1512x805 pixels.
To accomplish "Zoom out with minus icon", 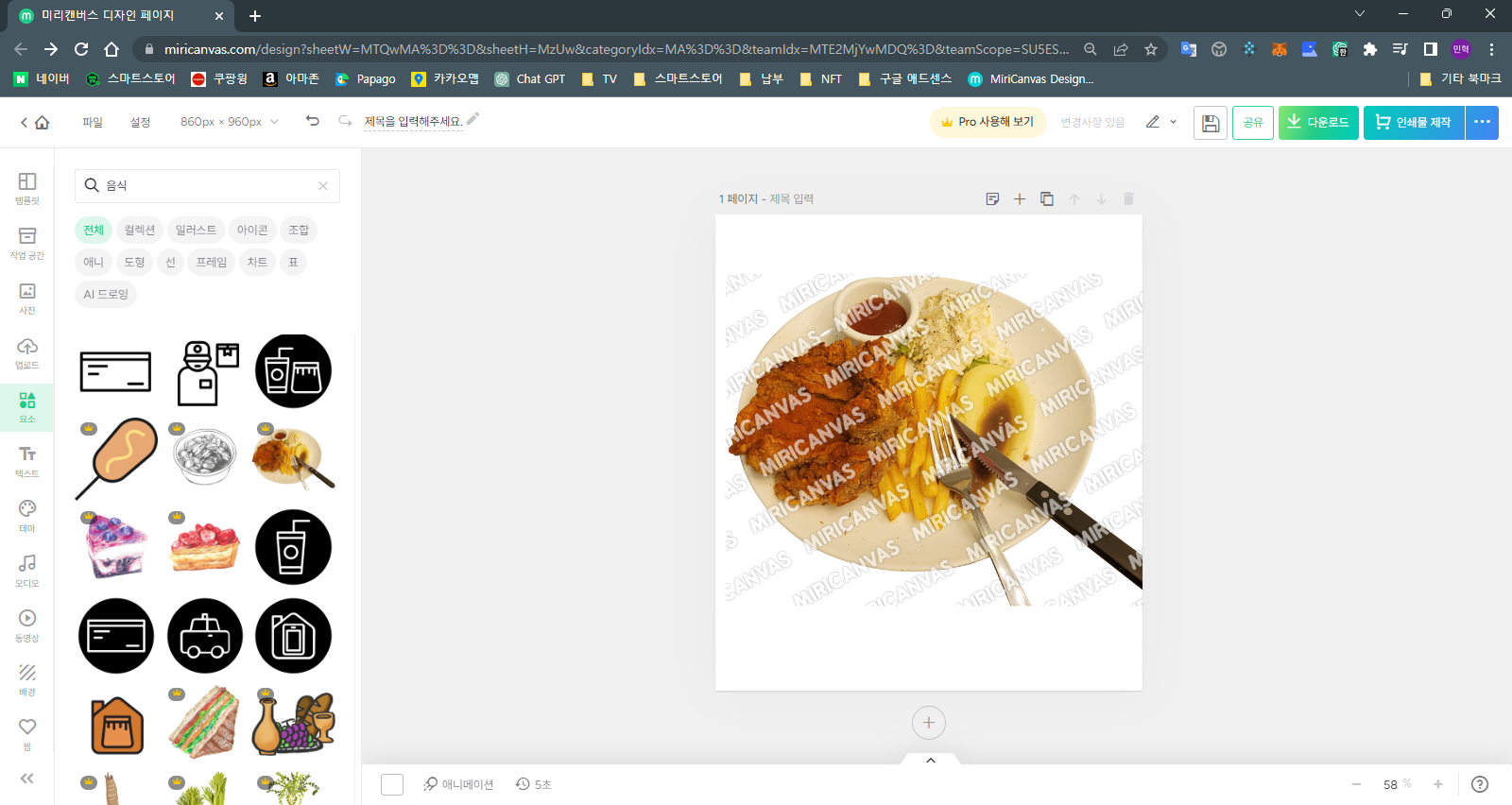I will (x=1356, y=784).
